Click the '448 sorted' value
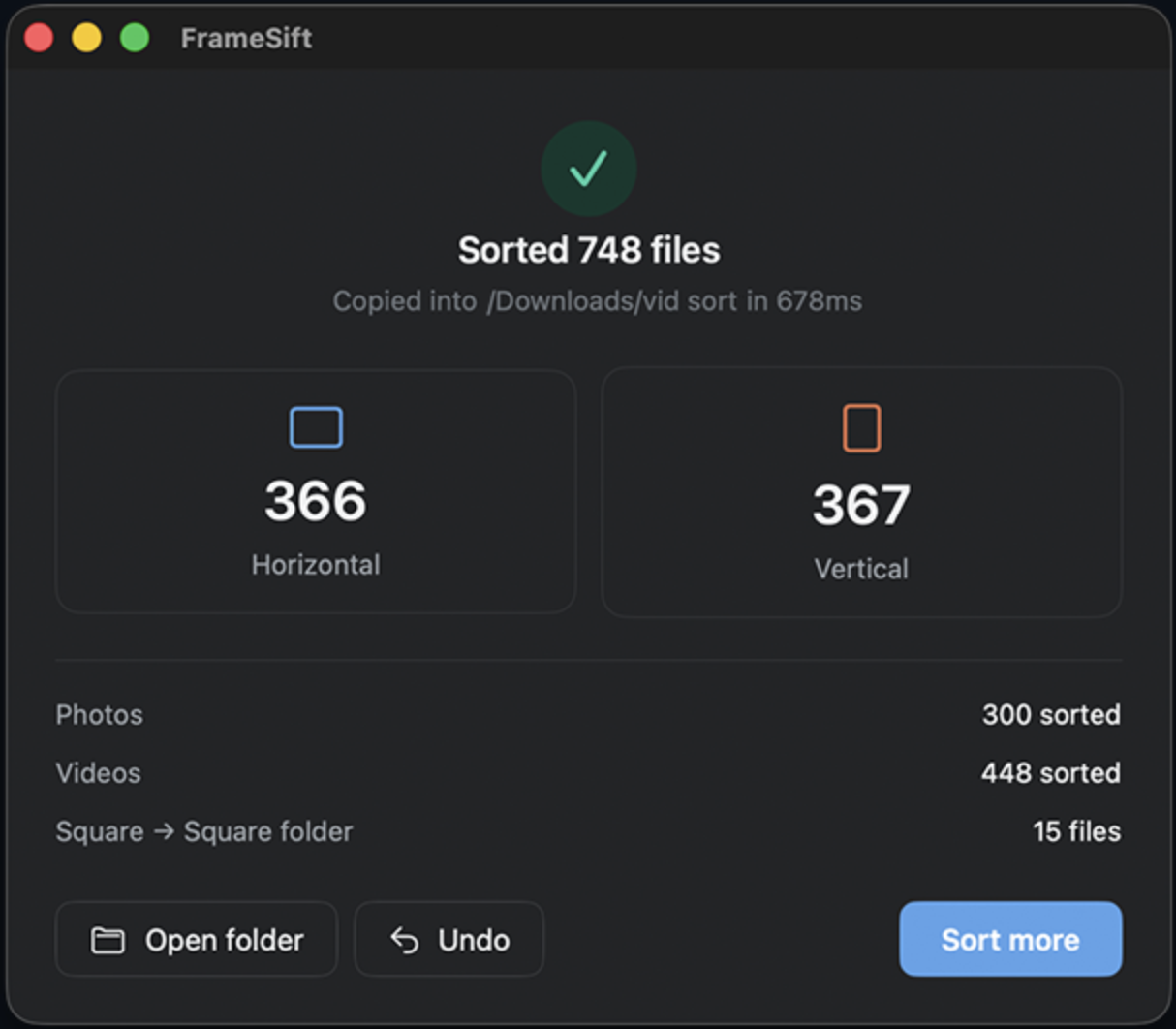The width and height of the screenshot is (1176, 1029). click(x=1050, y=773)
